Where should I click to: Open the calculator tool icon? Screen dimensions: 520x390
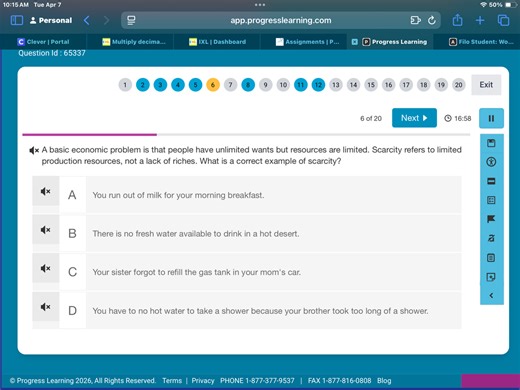491,200
